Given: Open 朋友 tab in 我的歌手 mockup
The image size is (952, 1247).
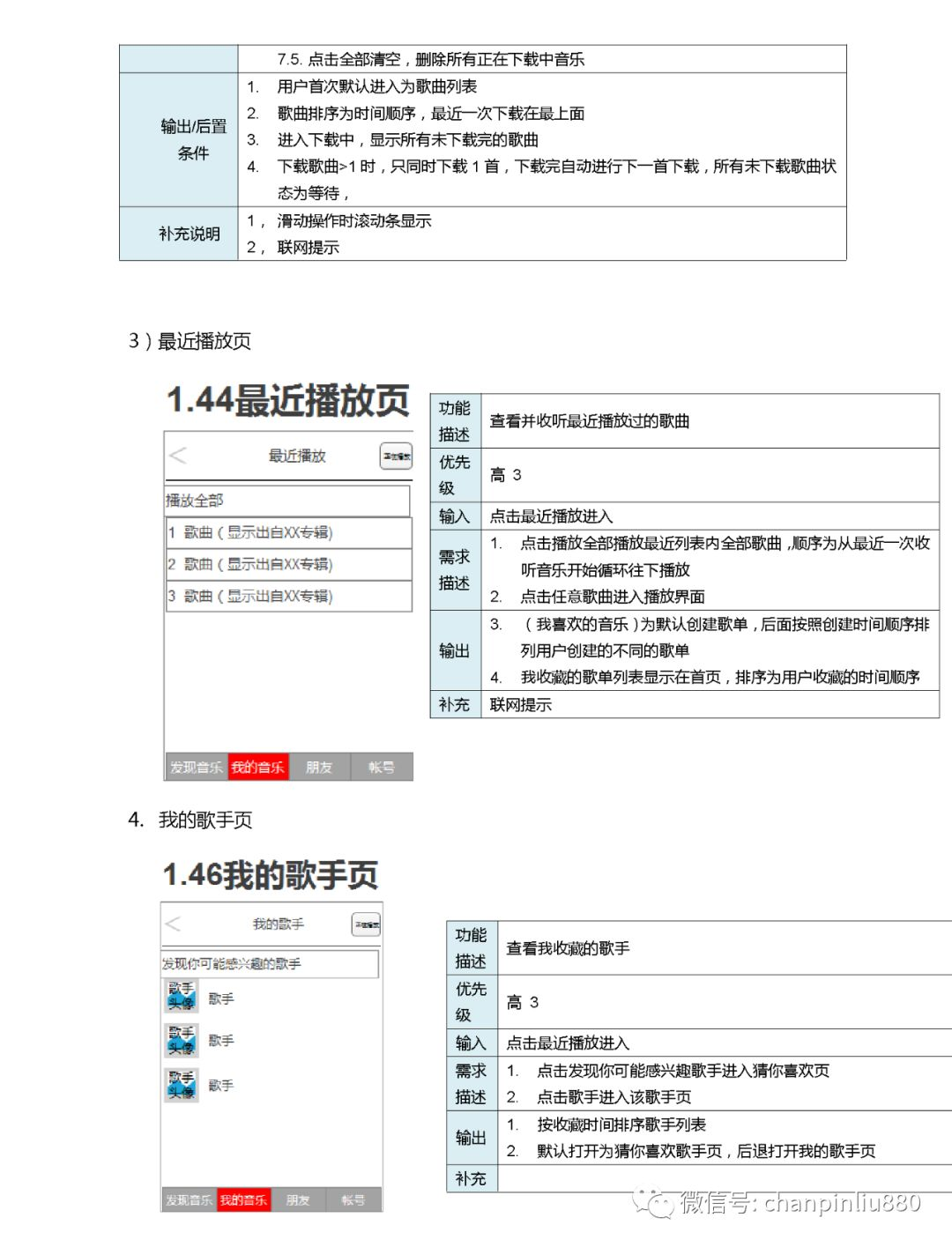Looking at the screenshot, I should point(298,1200).
